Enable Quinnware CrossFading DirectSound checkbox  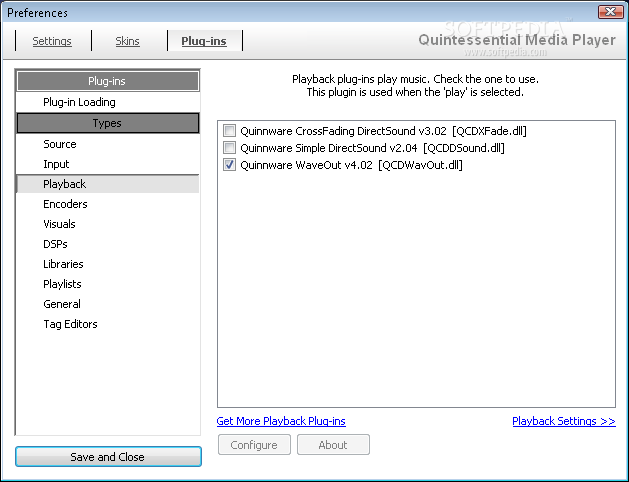click(229, 131)
